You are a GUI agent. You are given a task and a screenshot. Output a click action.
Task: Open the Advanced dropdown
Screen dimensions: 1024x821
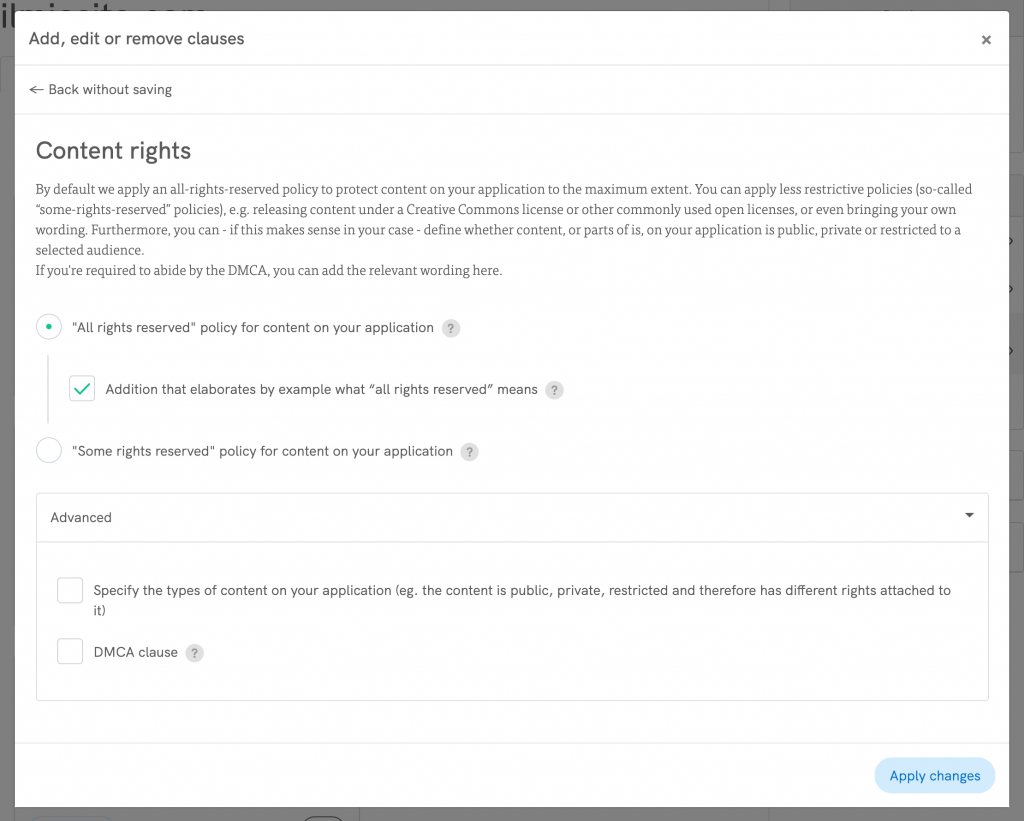coord(512,517)
